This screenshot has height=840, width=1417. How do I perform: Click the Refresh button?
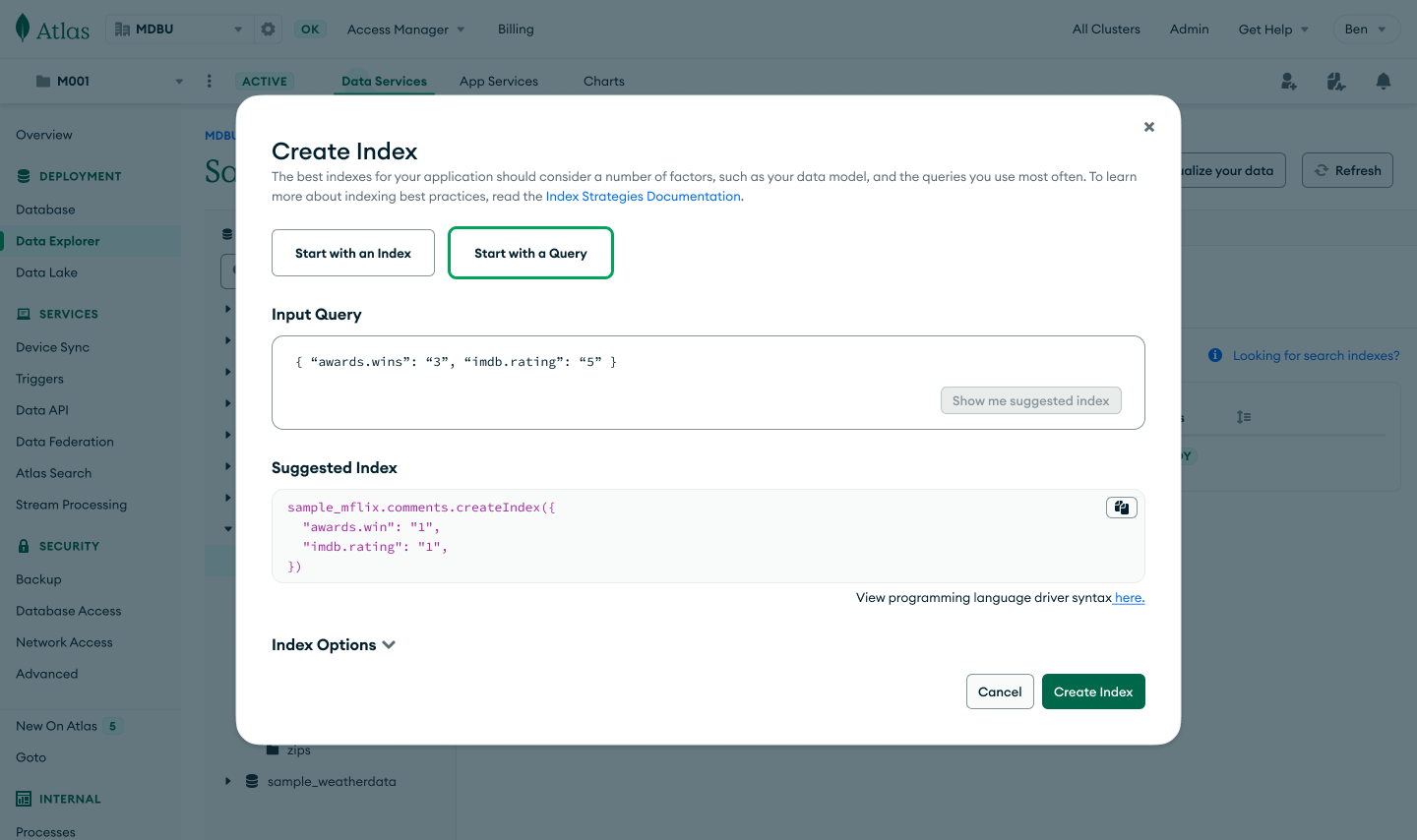tap(1347, 170)
